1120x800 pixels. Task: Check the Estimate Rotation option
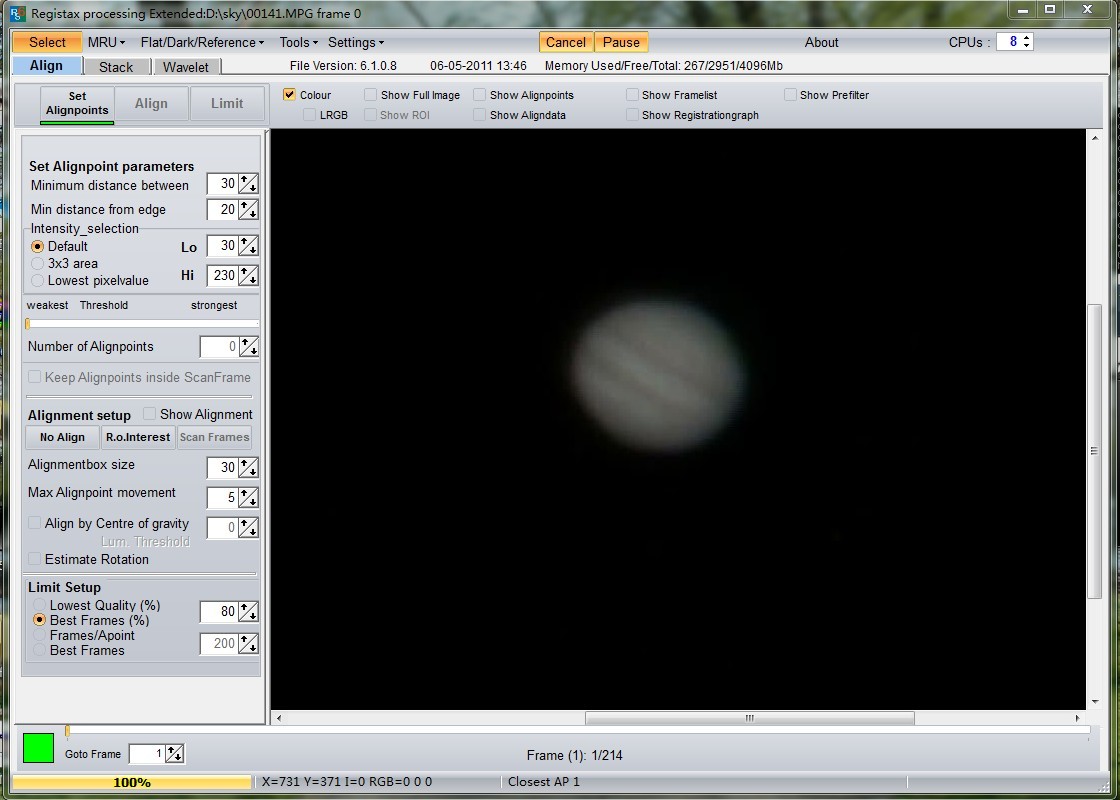(x=34, y=559)
